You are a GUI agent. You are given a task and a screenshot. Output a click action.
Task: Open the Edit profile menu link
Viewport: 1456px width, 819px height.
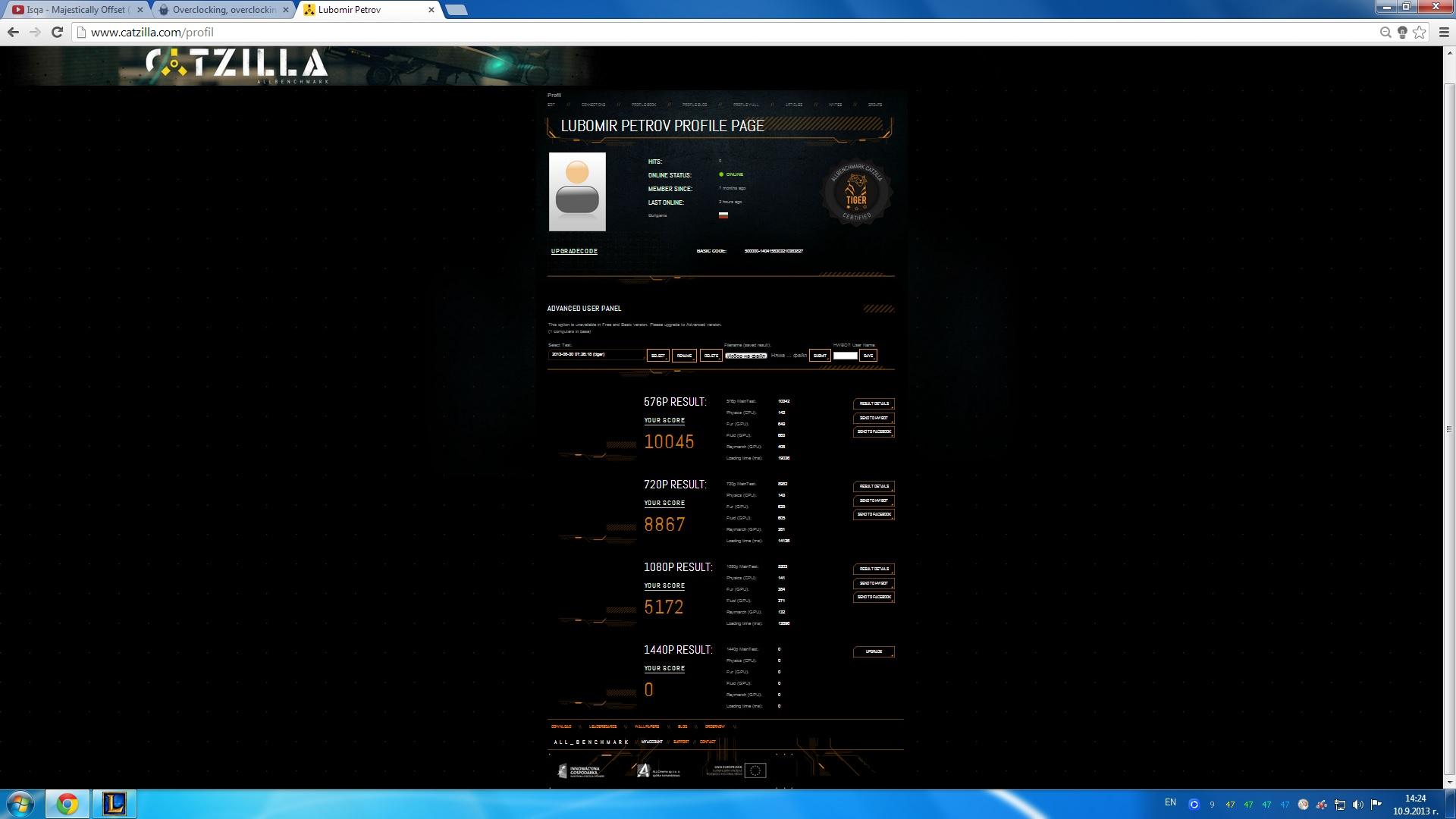[x=551, y=105]
